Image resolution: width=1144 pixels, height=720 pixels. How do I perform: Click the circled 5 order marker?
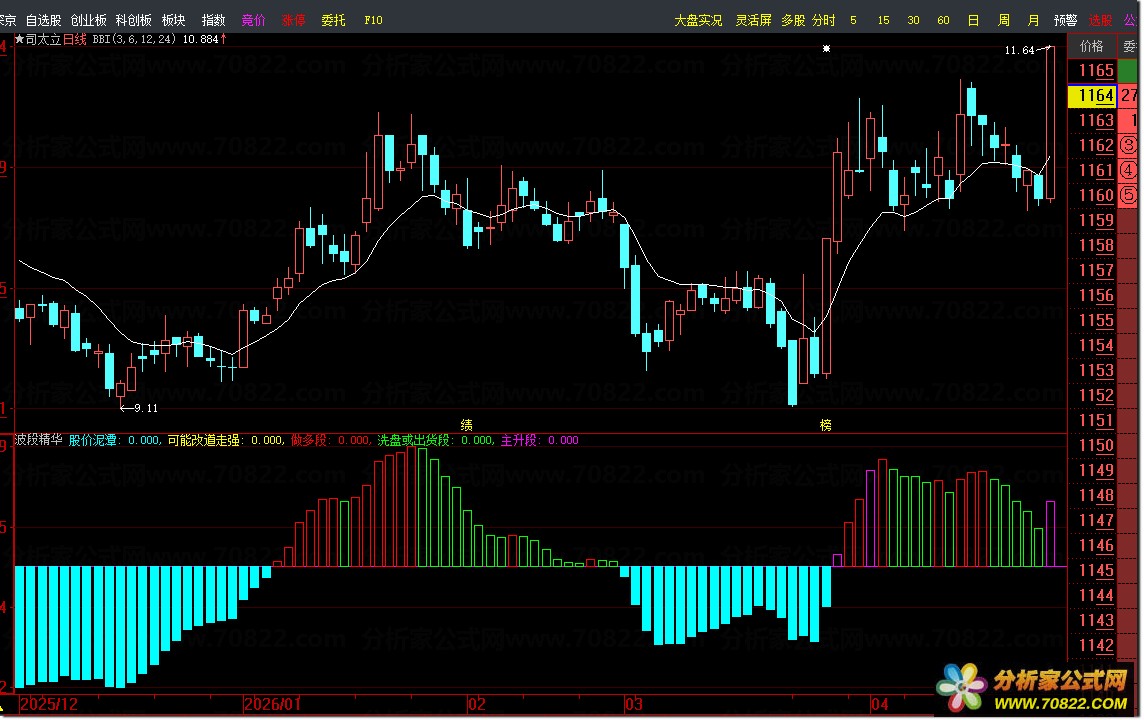point(1128,196)
